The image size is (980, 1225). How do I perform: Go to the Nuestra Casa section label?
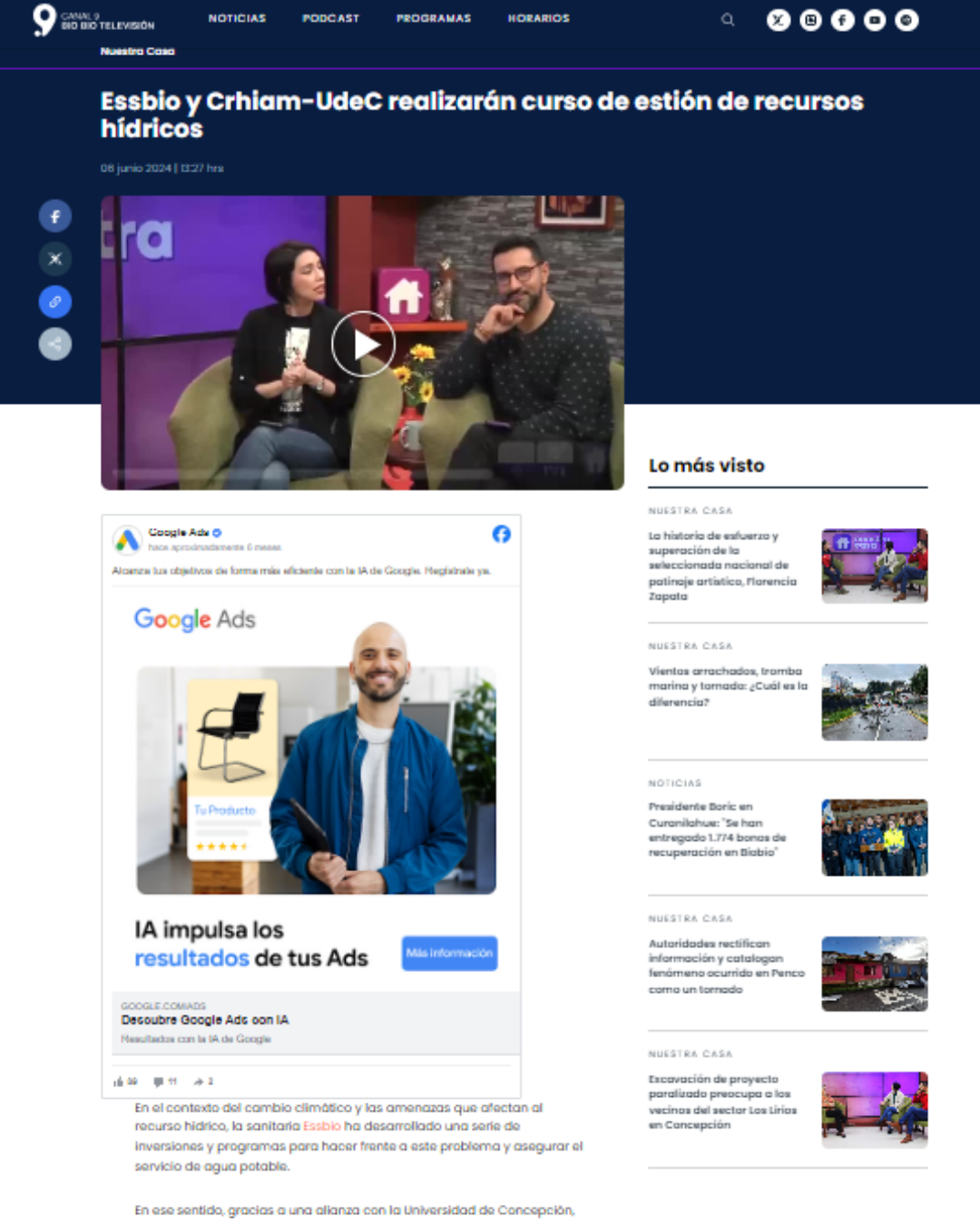coord(138,52)
